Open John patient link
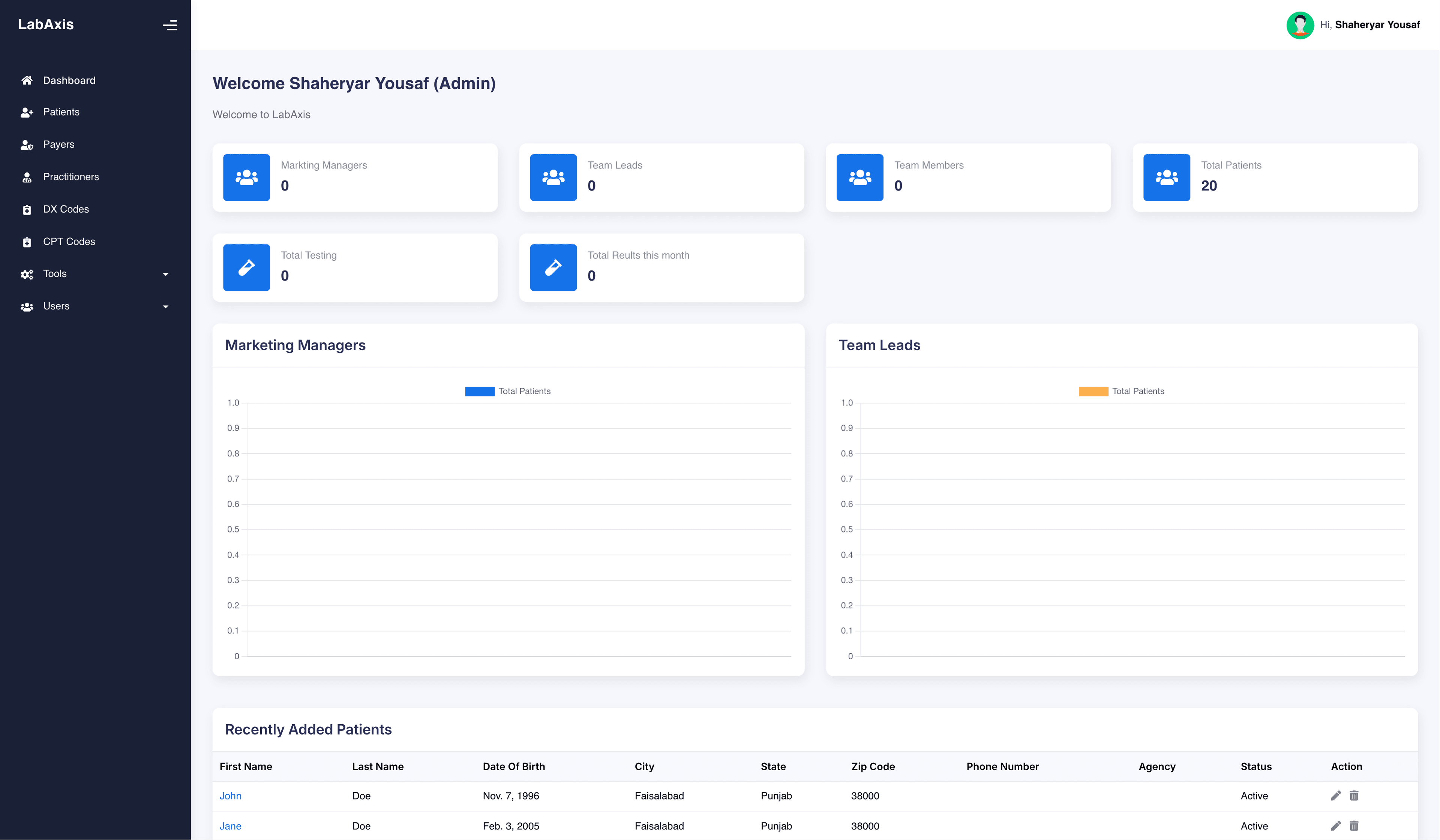 pos(230,795)
